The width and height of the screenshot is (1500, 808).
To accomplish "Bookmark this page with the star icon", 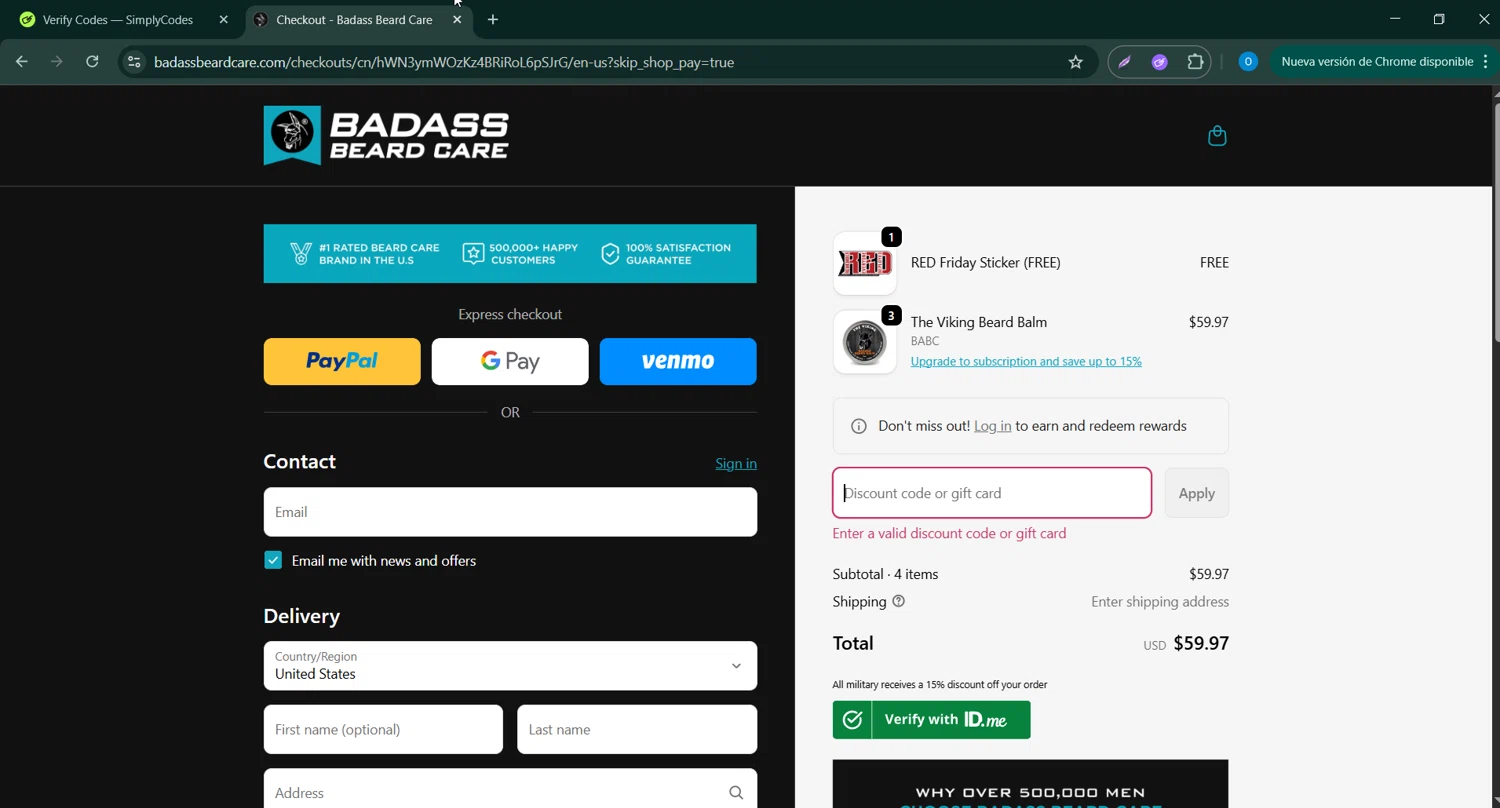I will 1076,62.
